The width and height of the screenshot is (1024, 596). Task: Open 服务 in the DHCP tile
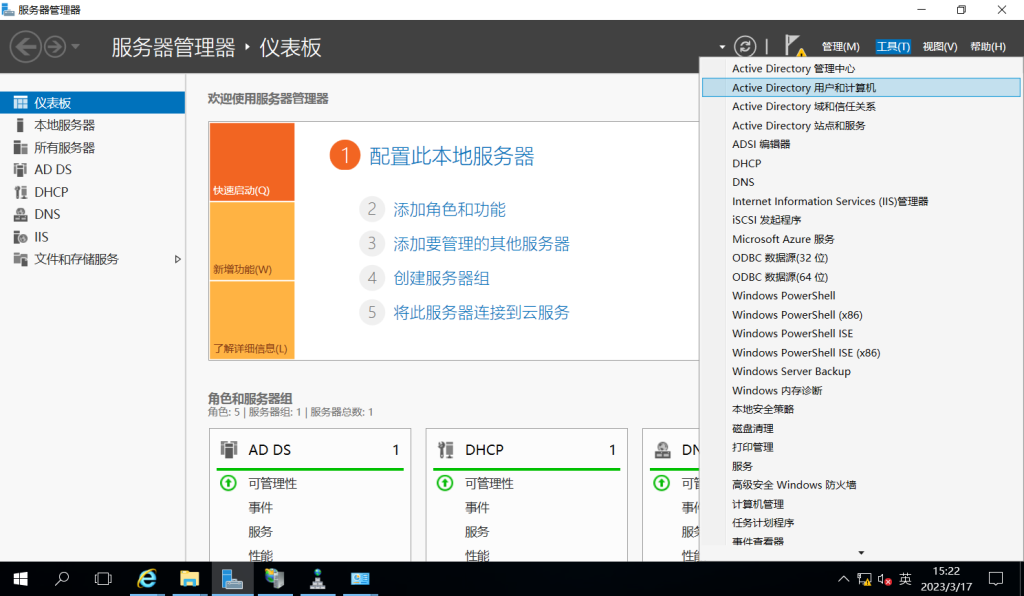click(x=477, y=532)
